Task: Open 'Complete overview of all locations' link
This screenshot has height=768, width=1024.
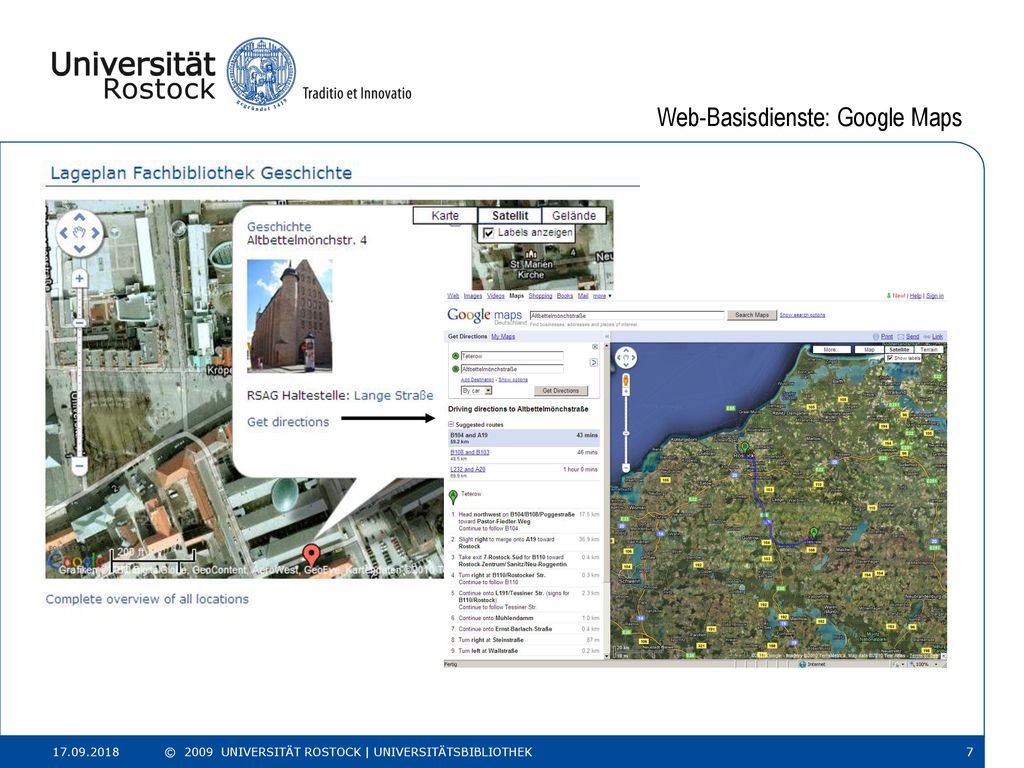Action: coord(147,599)
